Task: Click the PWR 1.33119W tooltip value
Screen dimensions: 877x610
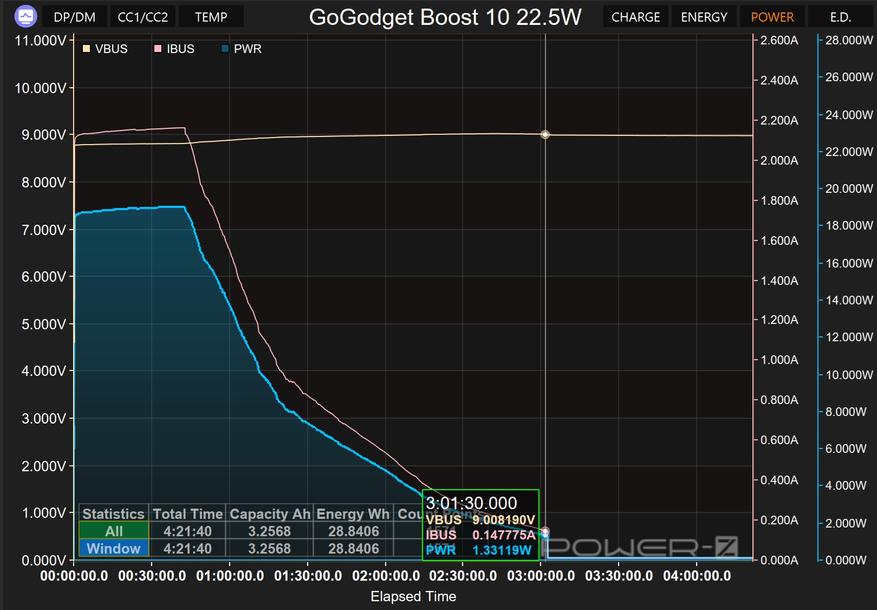Action: tap(502, 550)
